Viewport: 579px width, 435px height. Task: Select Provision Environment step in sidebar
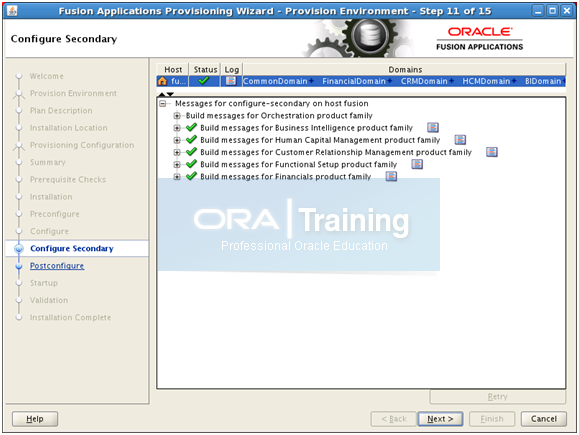73,93
